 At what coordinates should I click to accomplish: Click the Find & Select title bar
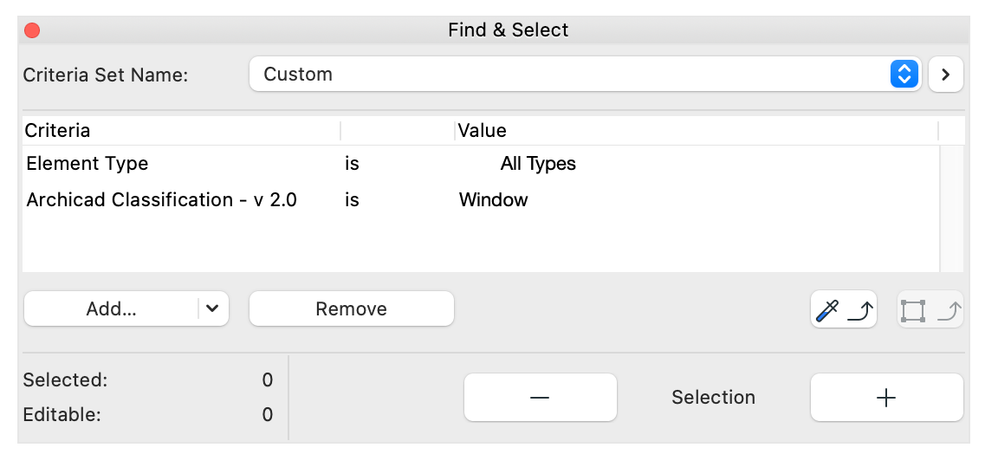[x=508, y=30]
